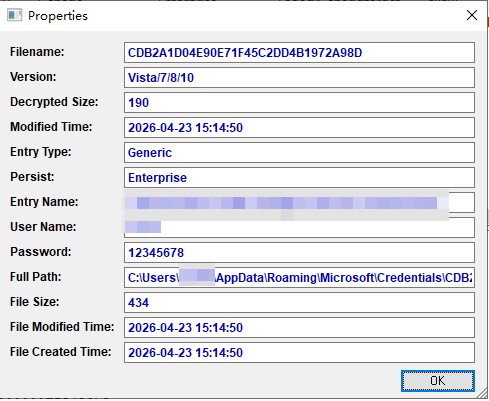Select the Filename text field
Screen dimensions: 489x401
[299, 52]
